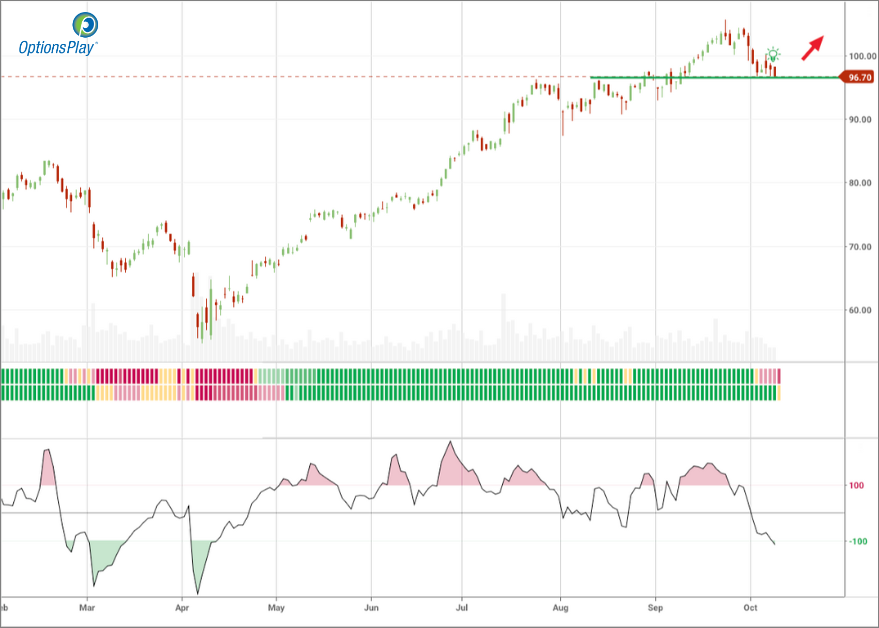Select the green horizontal support line
Image resolution: width=879 pixels, height=628 pixels.
pyautogui.click(x=700, y=77)
